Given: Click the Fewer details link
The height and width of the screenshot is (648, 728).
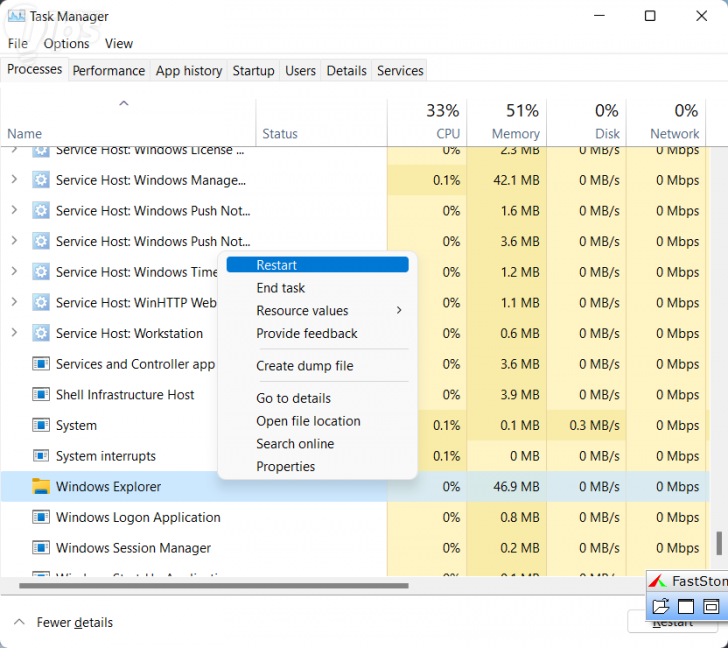Looking at the screenshot, I should pos(75,622).
